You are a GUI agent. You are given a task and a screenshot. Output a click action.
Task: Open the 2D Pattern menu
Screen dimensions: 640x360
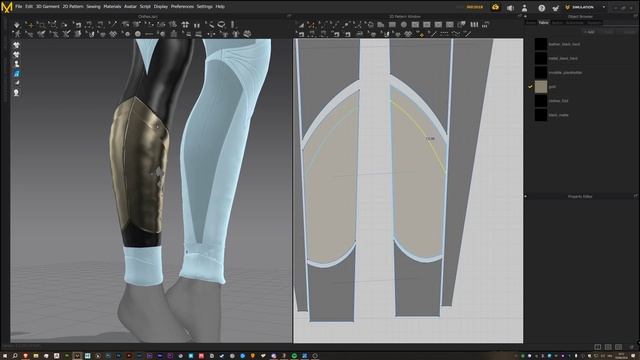click(73, 7)
